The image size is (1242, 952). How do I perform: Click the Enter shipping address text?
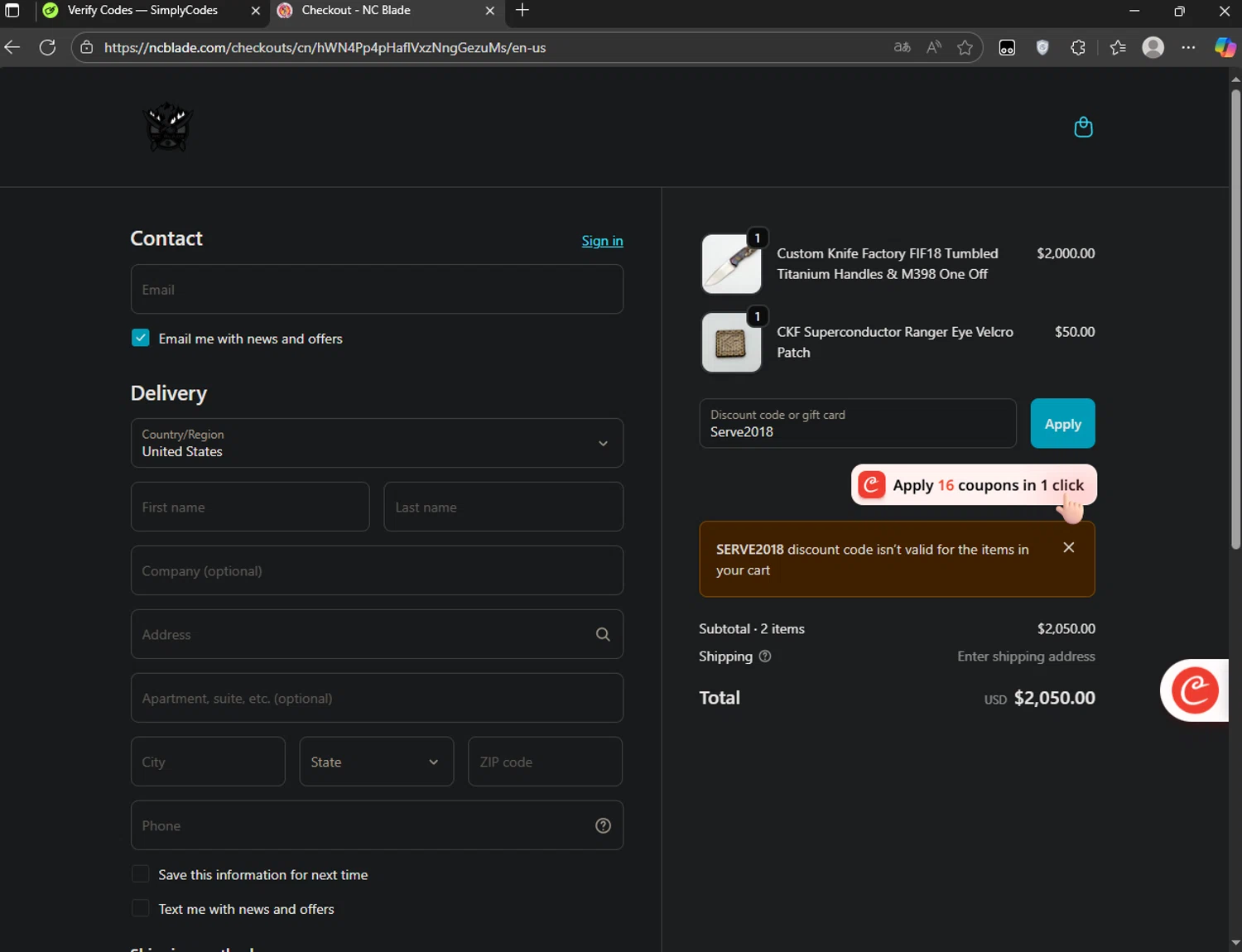point(1026,656)
